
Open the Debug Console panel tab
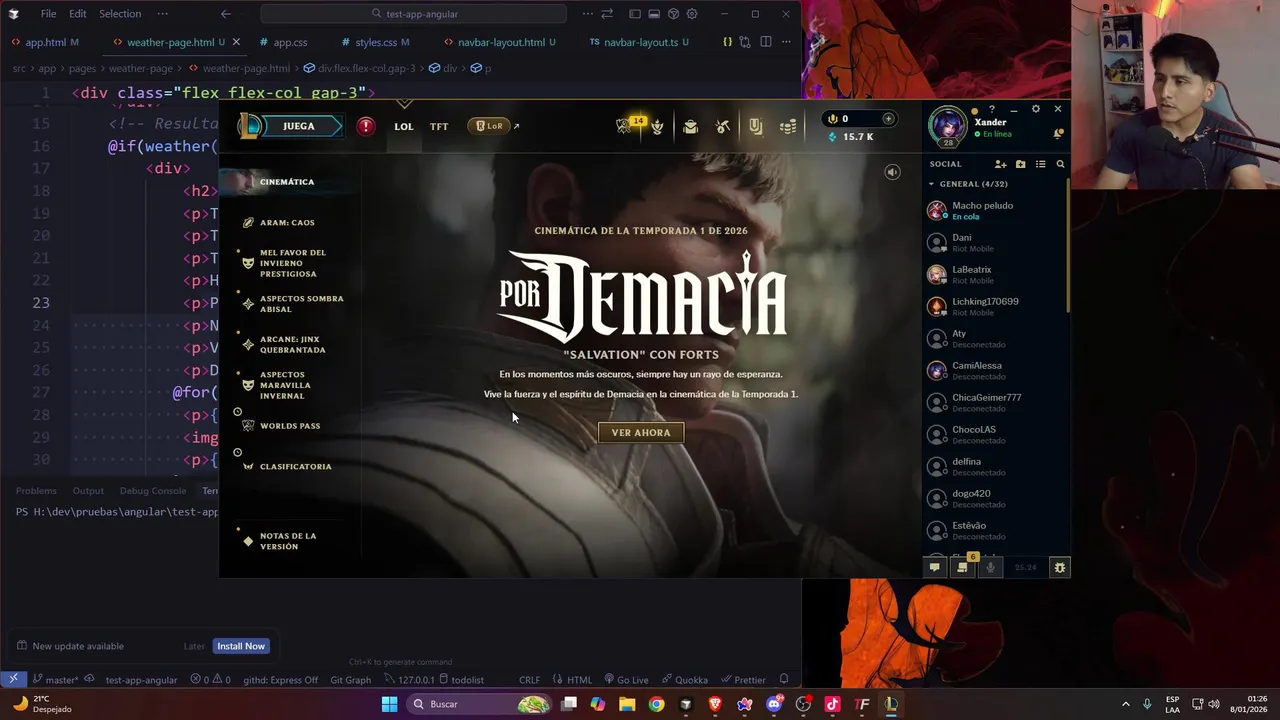pyautogui.click(x=152, y=491)
